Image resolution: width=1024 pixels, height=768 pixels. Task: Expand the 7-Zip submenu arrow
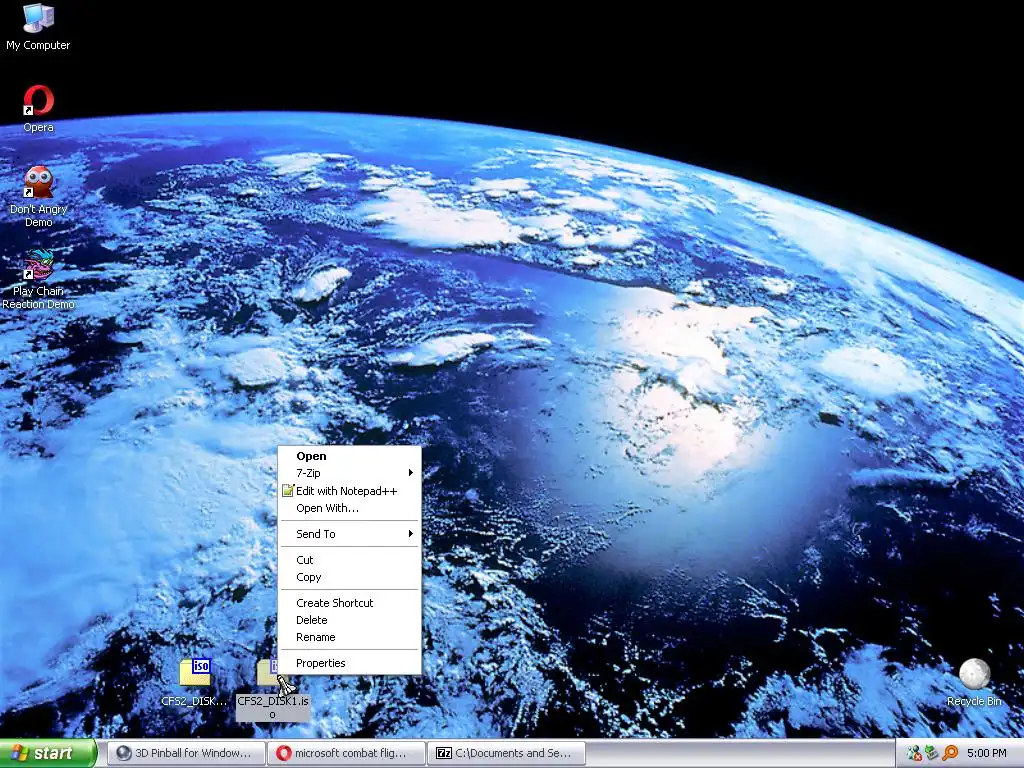pos(411,473)
